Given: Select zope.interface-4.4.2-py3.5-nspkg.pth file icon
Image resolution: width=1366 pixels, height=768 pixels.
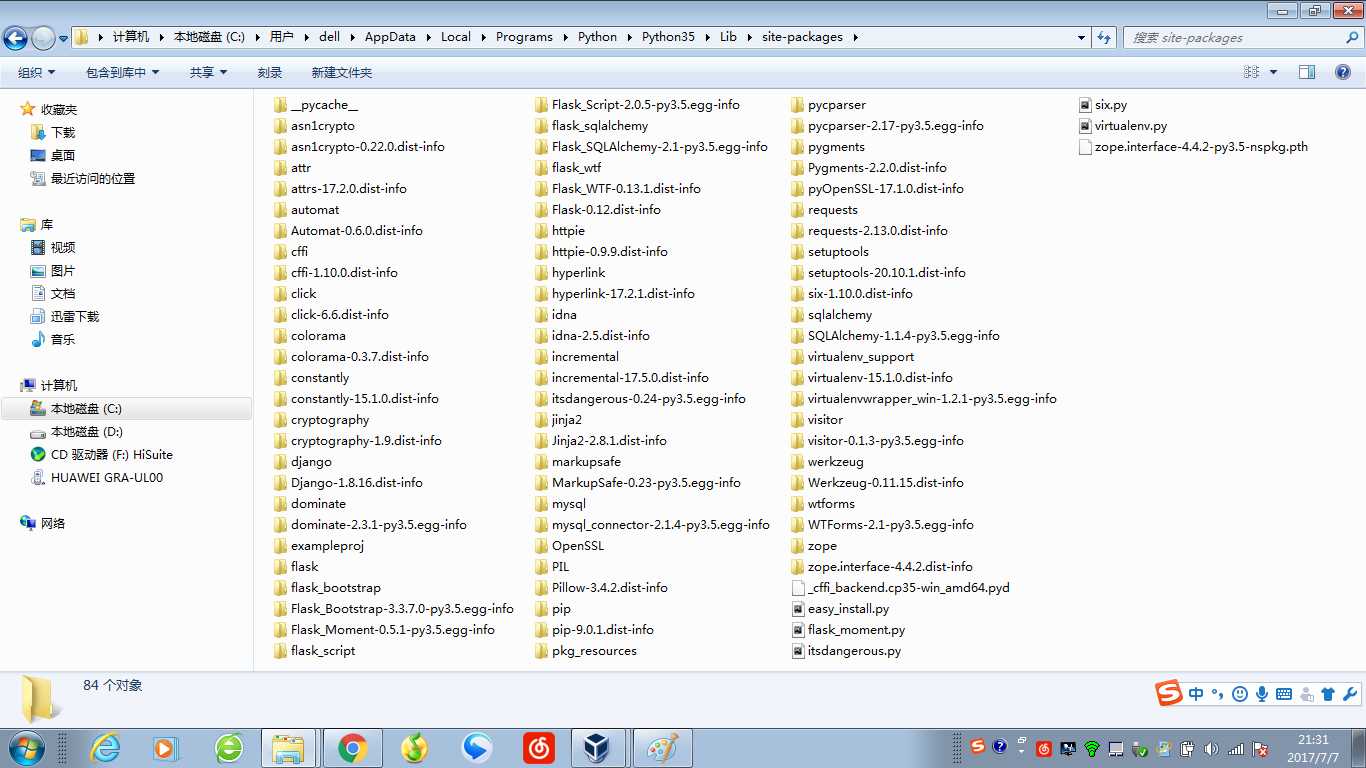Looking at the screenshot, I should [1085, 147].
